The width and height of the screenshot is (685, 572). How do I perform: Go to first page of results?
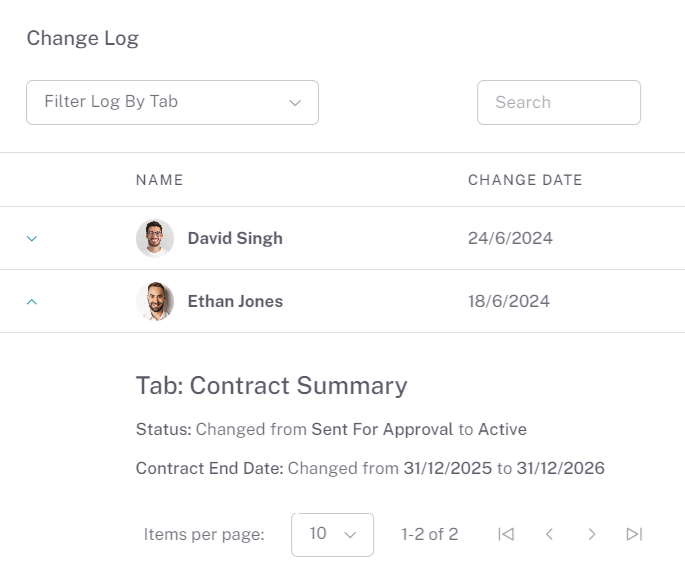click(x=506, y=534)
